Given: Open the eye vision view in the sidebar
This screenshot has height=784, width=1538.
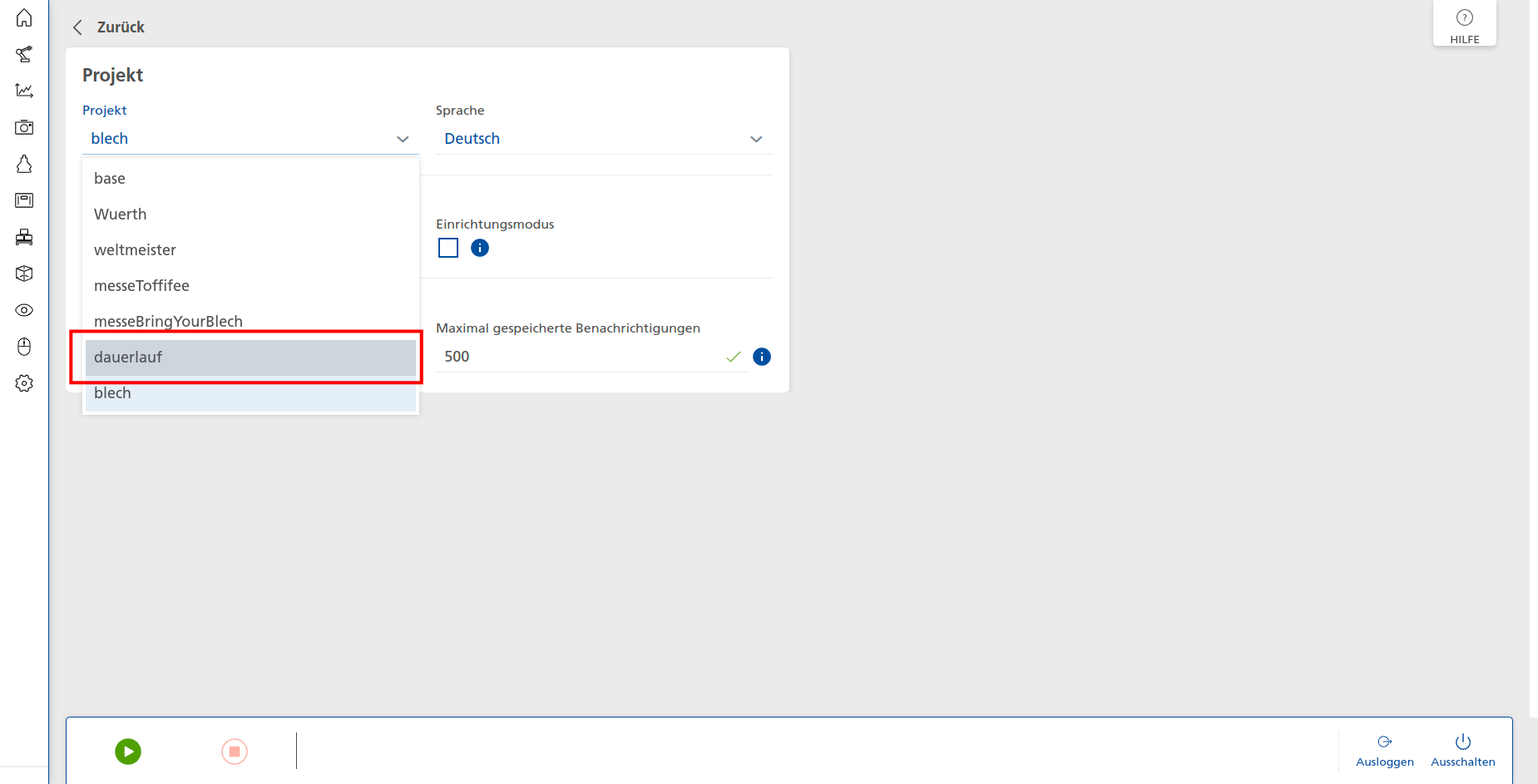Looking at the screenshot, I should [x=24, y=310].
